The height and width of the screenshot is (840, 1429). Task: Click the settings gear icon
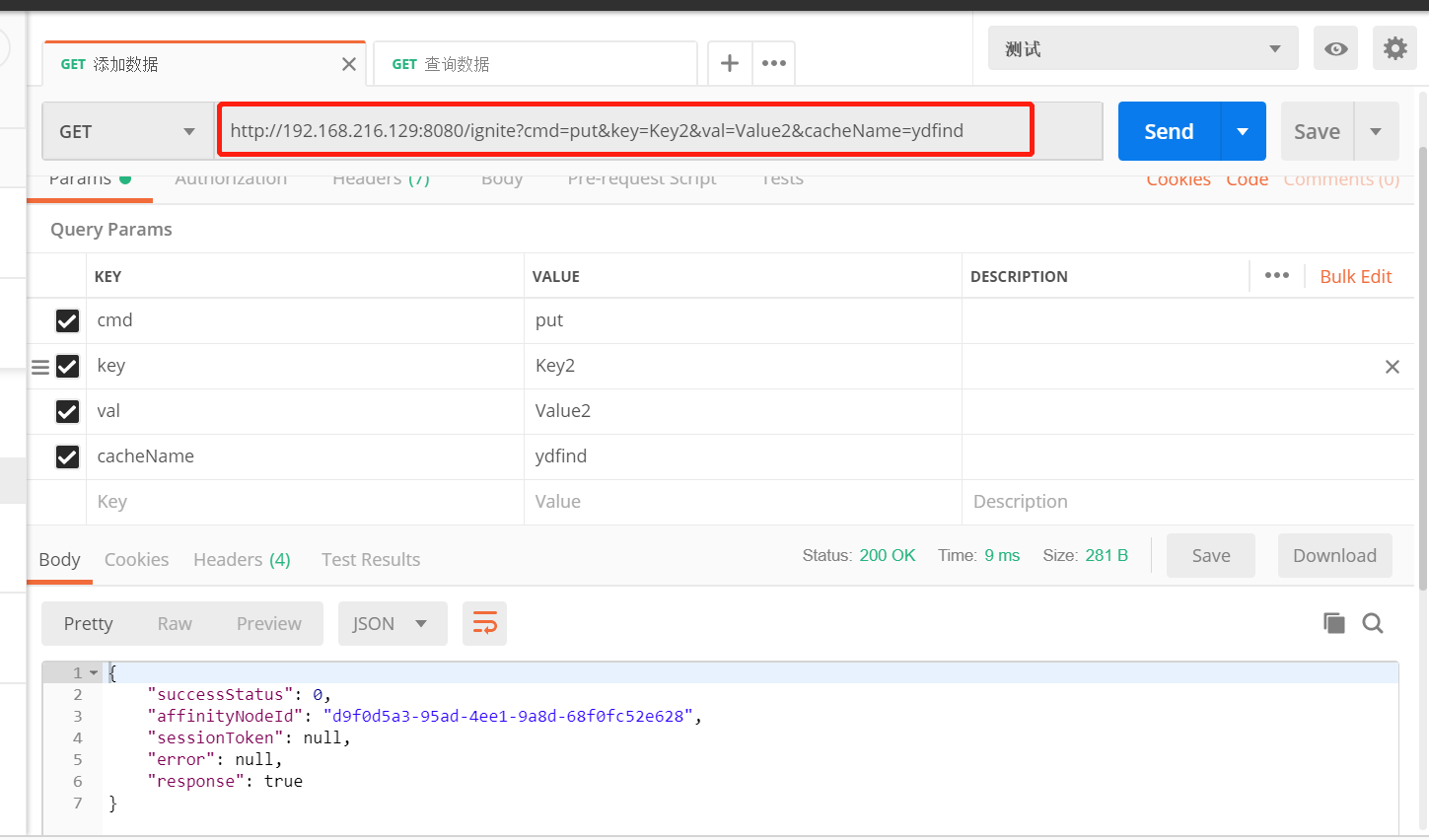(x=1394, y=47)
